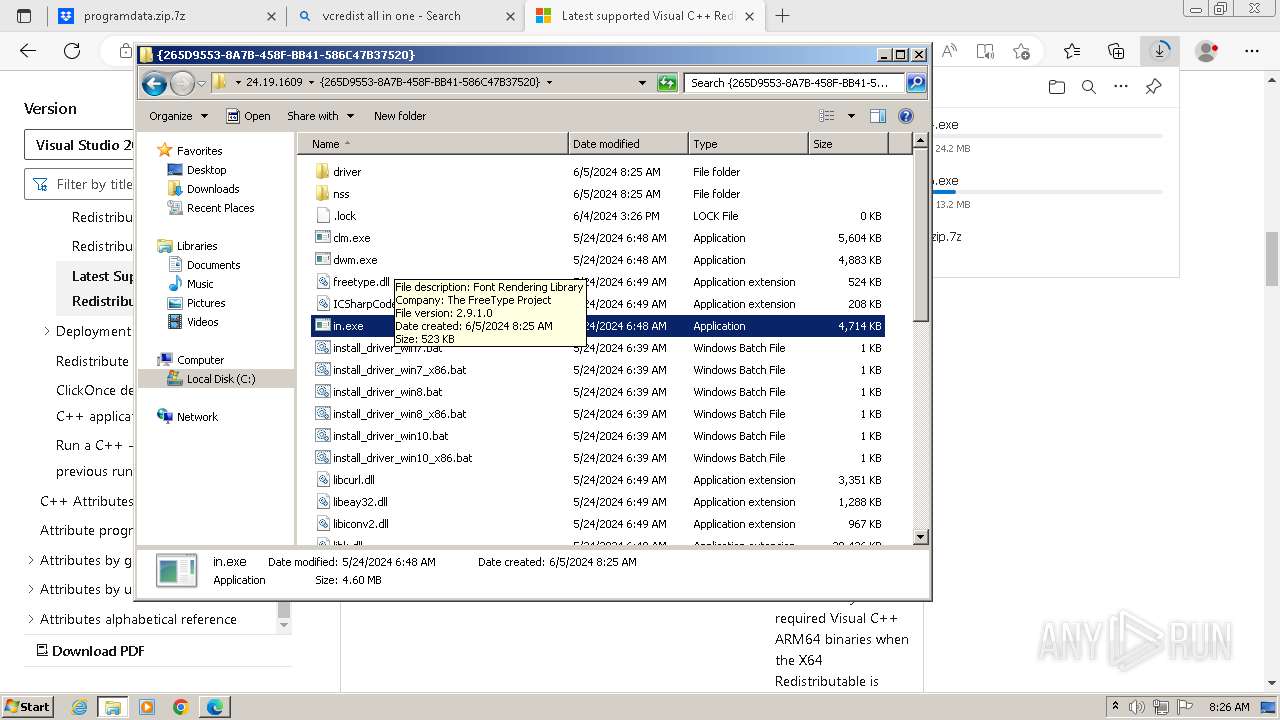This screenshot has width=1280, height=720.
Task: Open Pictures library
Action: [x=206, y=303]
